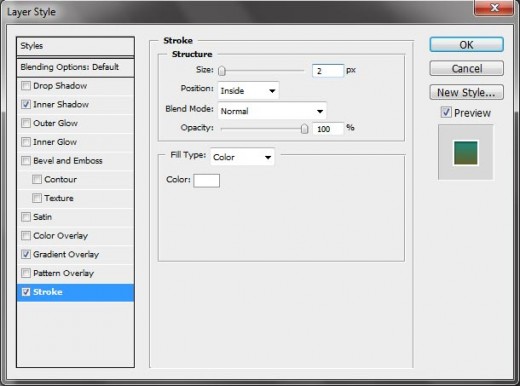Uncheck the Gradient Overlay checkbox
Screen dimensions: 520x386
[26, 254]
